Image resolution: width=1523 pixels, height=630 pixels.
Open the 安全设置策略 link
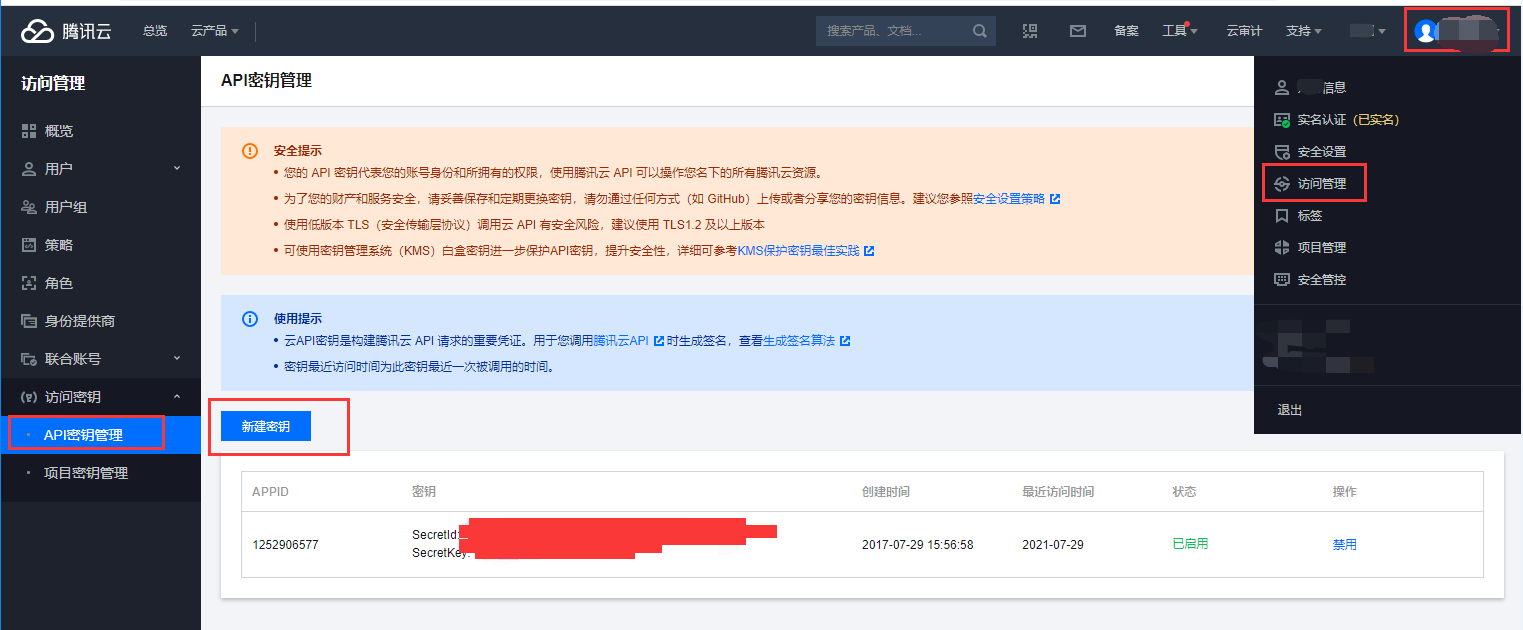(x=1009, y=199)
